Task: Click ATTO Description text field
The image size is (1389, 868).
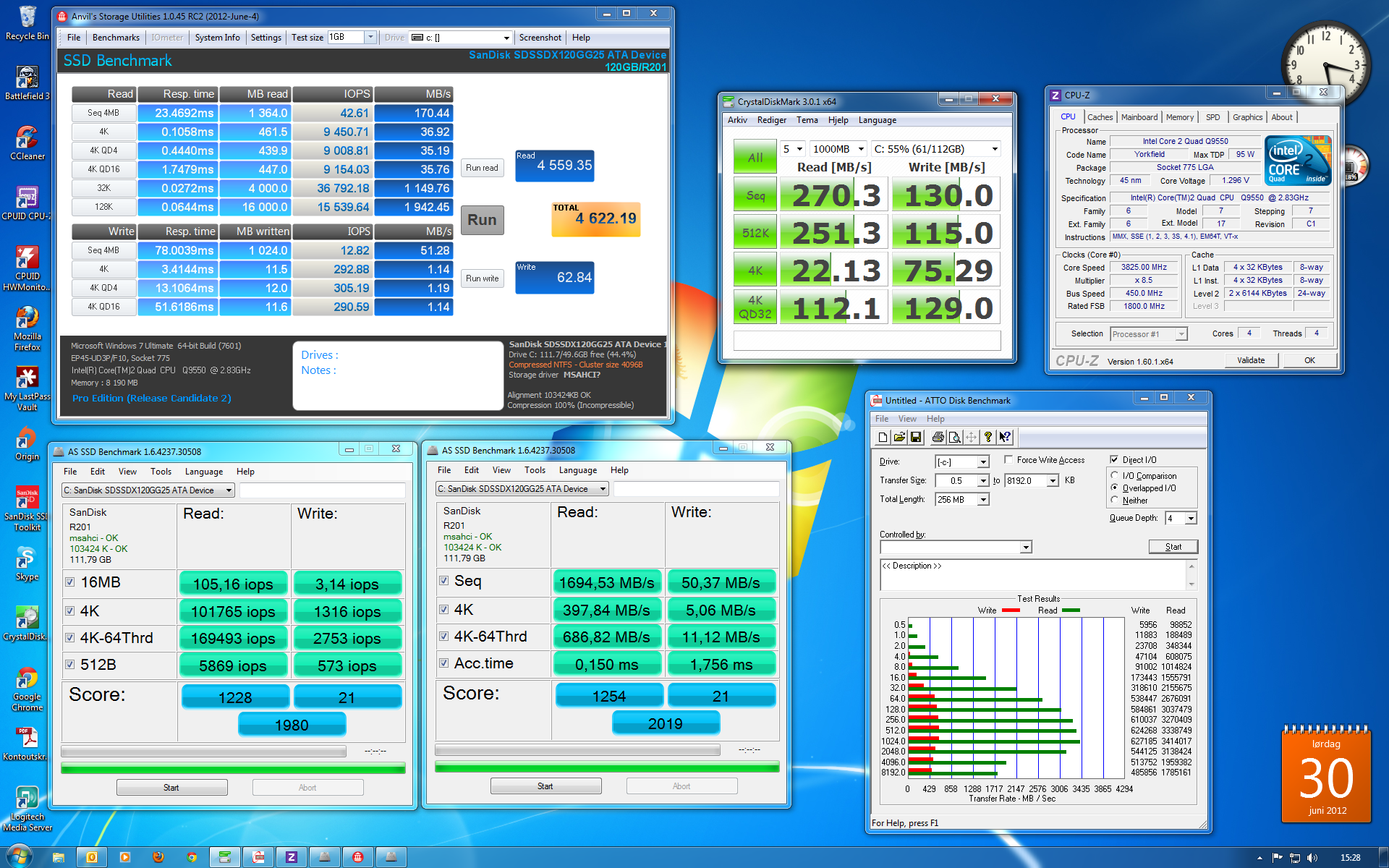Action: point(1032,575)
